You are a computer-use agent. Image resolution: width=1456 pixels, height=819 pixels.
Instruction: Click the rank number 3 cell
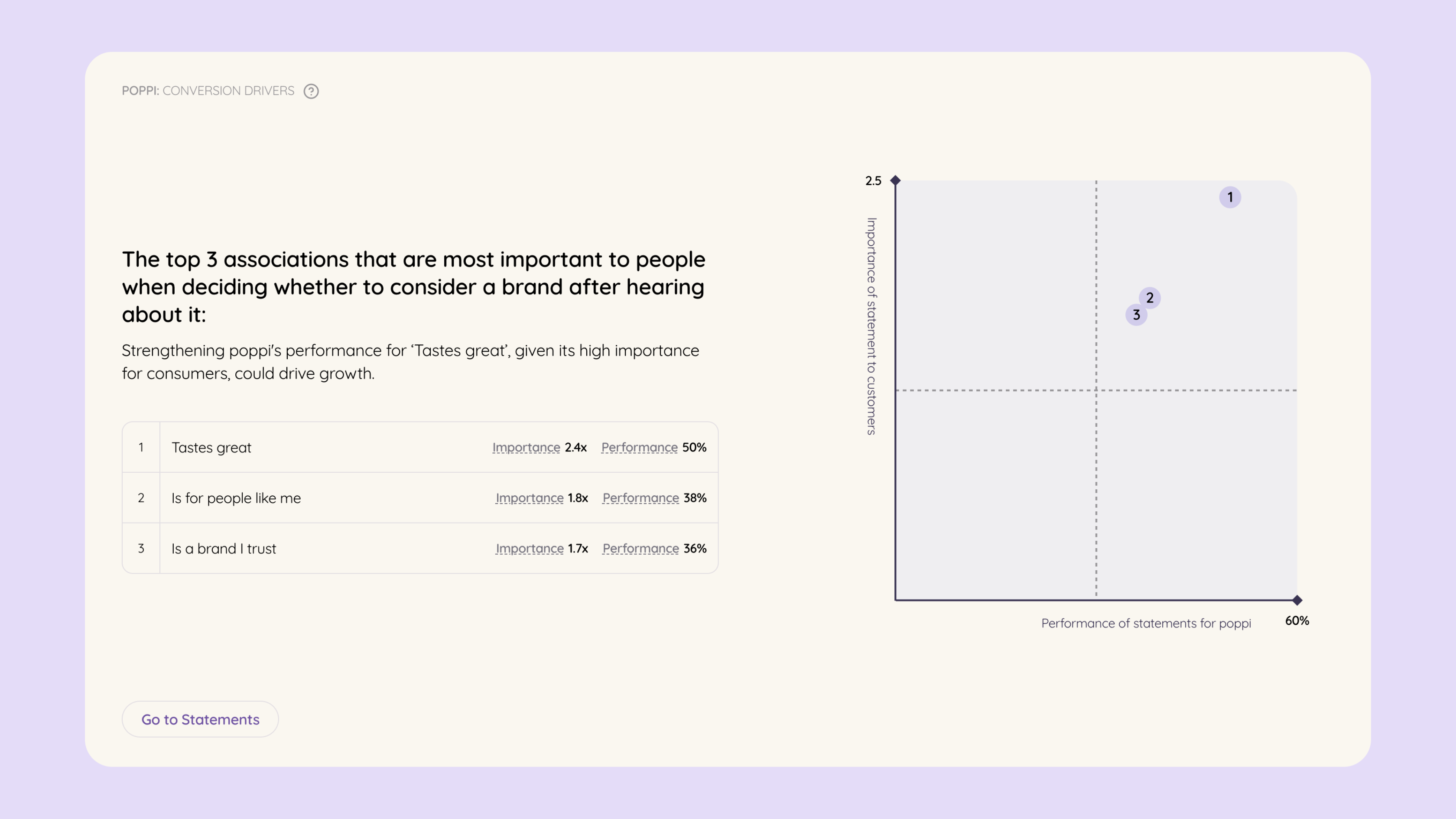pos(141,549)
